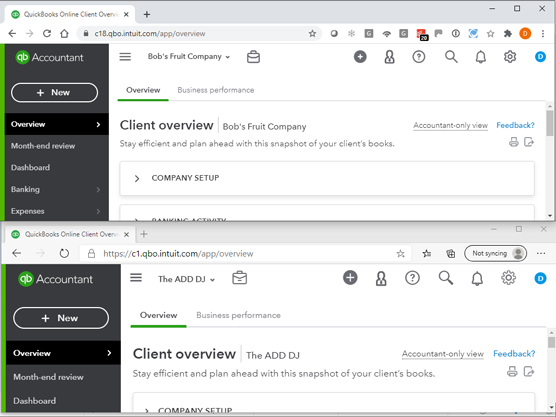Click vertical scrollbar thumb in Bob's Fruit Company page
The width and height of the screenshot is (556, 417).
click(x=549, y=123)
